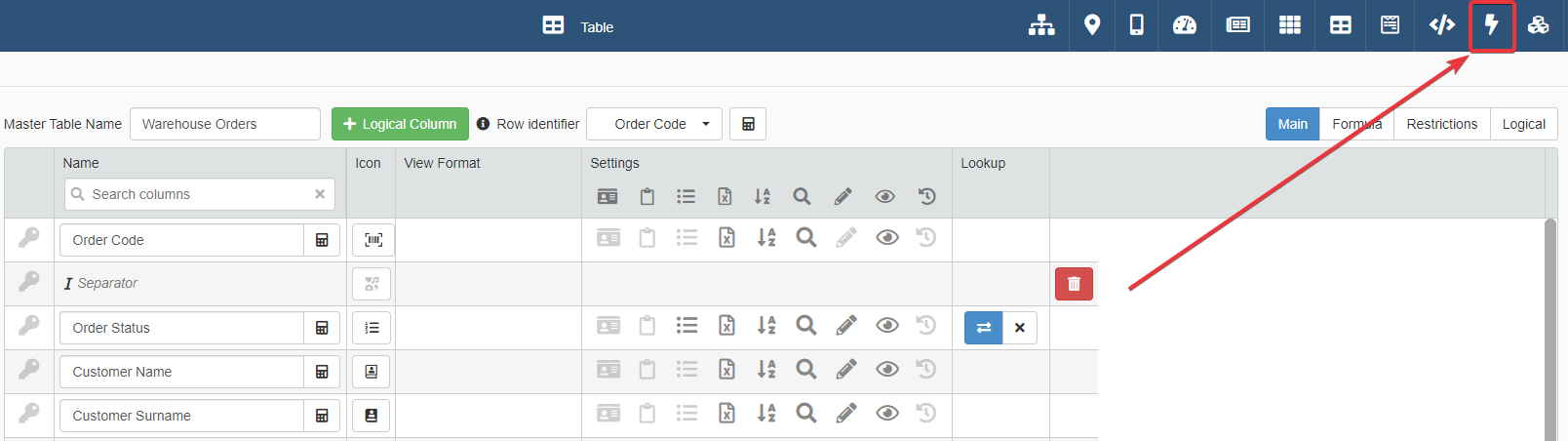This screenshot has width=1568, height=441.
Task: Open the Order Code barcode icon picker
Action: [372, 240]
